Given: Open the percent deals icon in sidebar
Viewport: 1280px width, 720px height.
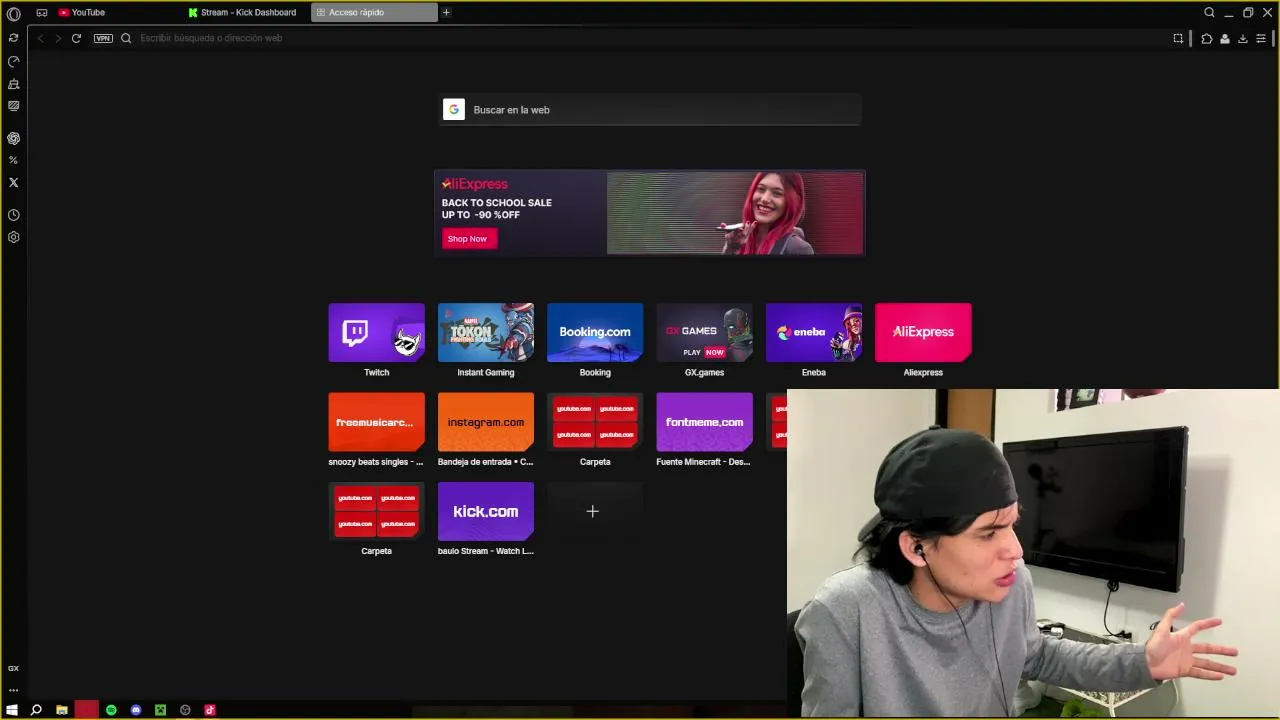Looking at the screenshot, I should click(13, 160).
